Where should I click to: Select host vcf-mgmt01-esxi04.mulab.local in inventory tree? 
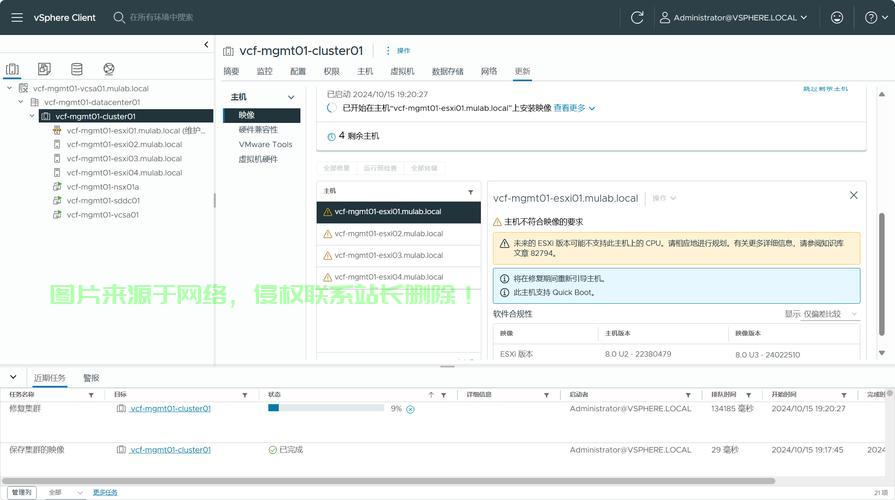click(x=124, y=172)
